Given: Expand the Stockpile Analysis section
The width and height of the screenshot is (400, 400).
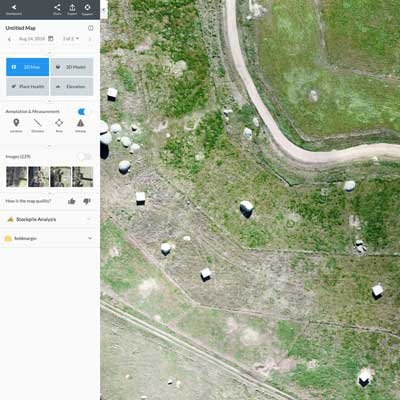Looking at the screenshot, I should [49, 219].
